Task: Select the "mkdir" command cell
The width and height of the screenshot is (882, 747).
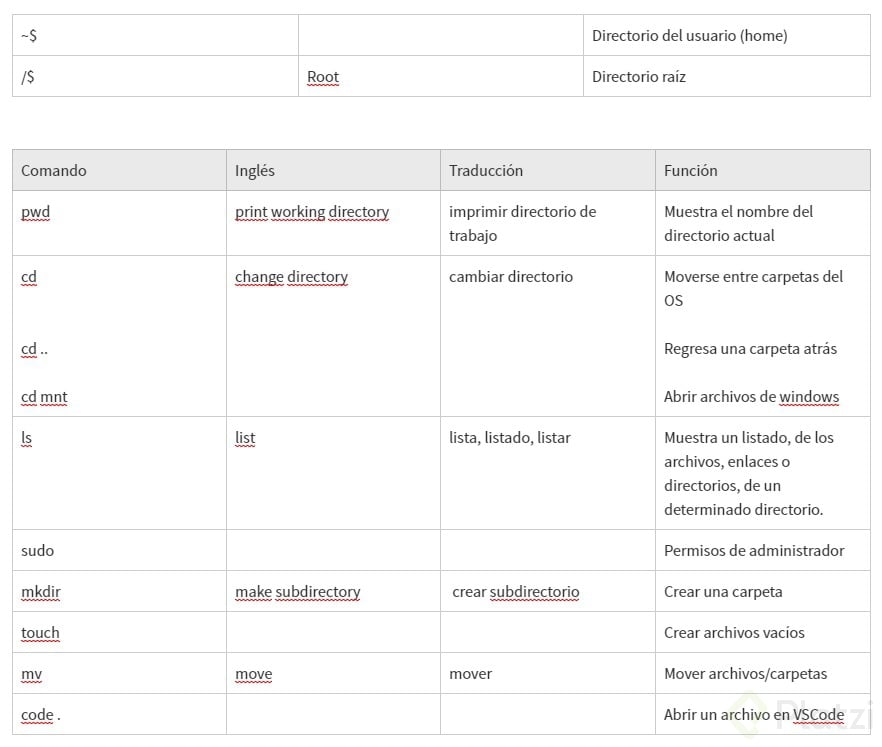Action: coord(41,592)
